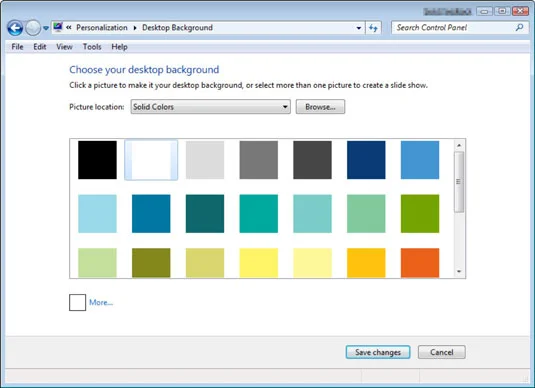Image resolution: width=535 pixels, height=388 pixels.
Task: Select the pale sky blue swatch
Action: (97, 214)
